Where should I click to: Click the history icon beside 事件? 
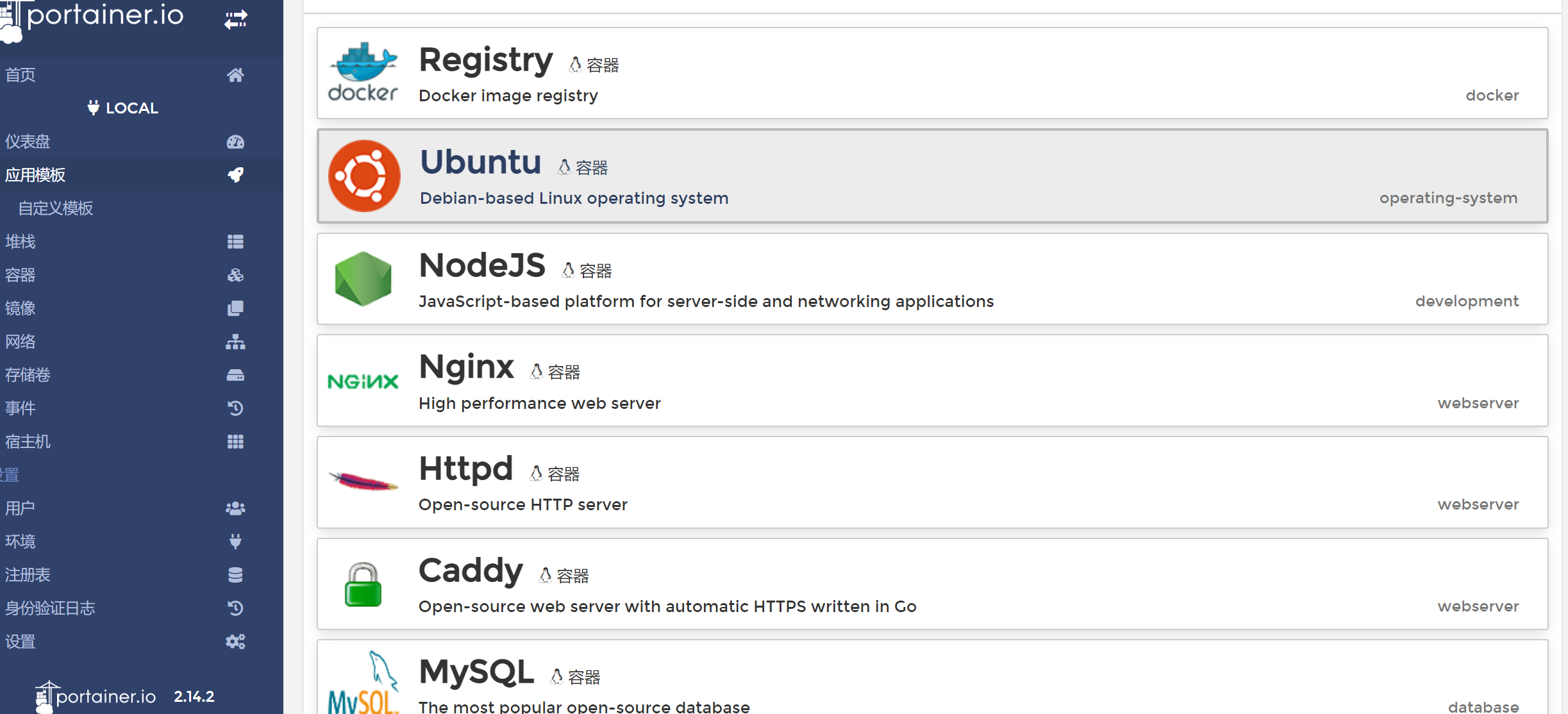(x=235, y=408)
